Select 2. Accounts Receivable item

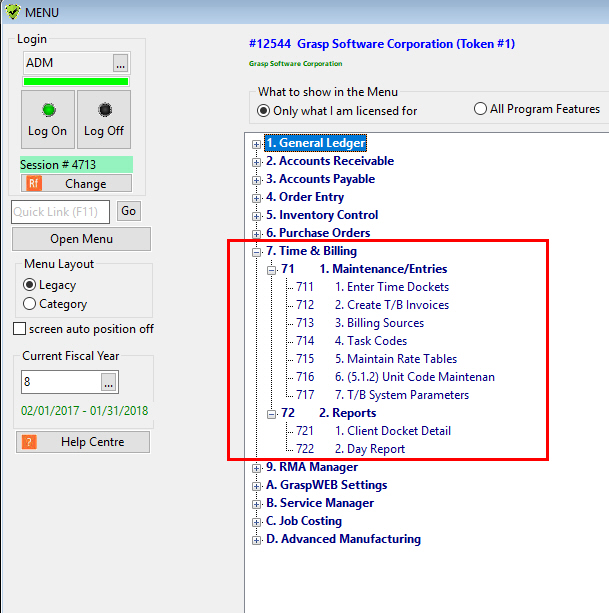coord(330,161)
